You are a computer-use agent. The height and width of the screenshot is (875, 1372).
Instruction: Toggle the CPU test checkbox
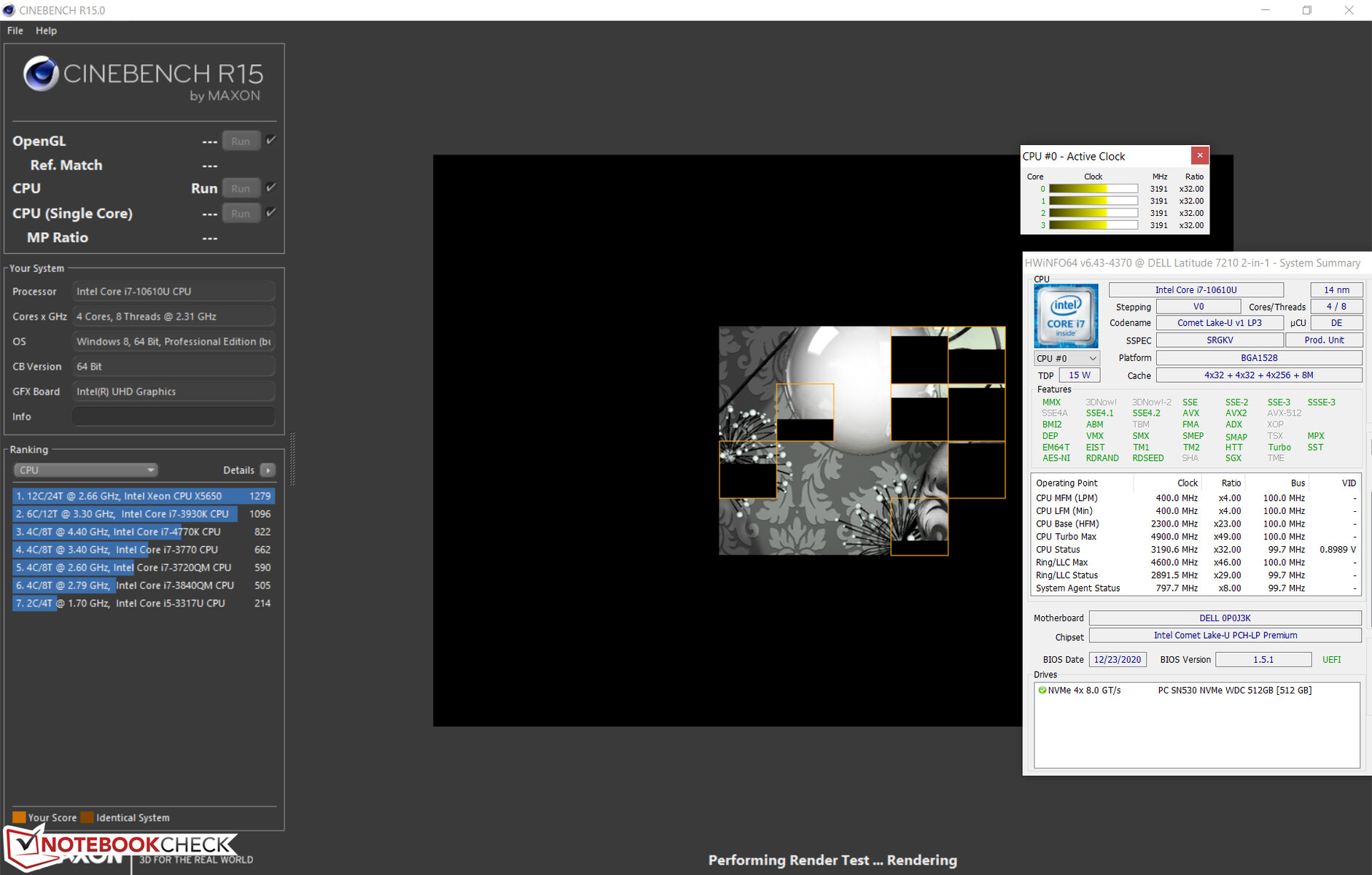point(270,187)
